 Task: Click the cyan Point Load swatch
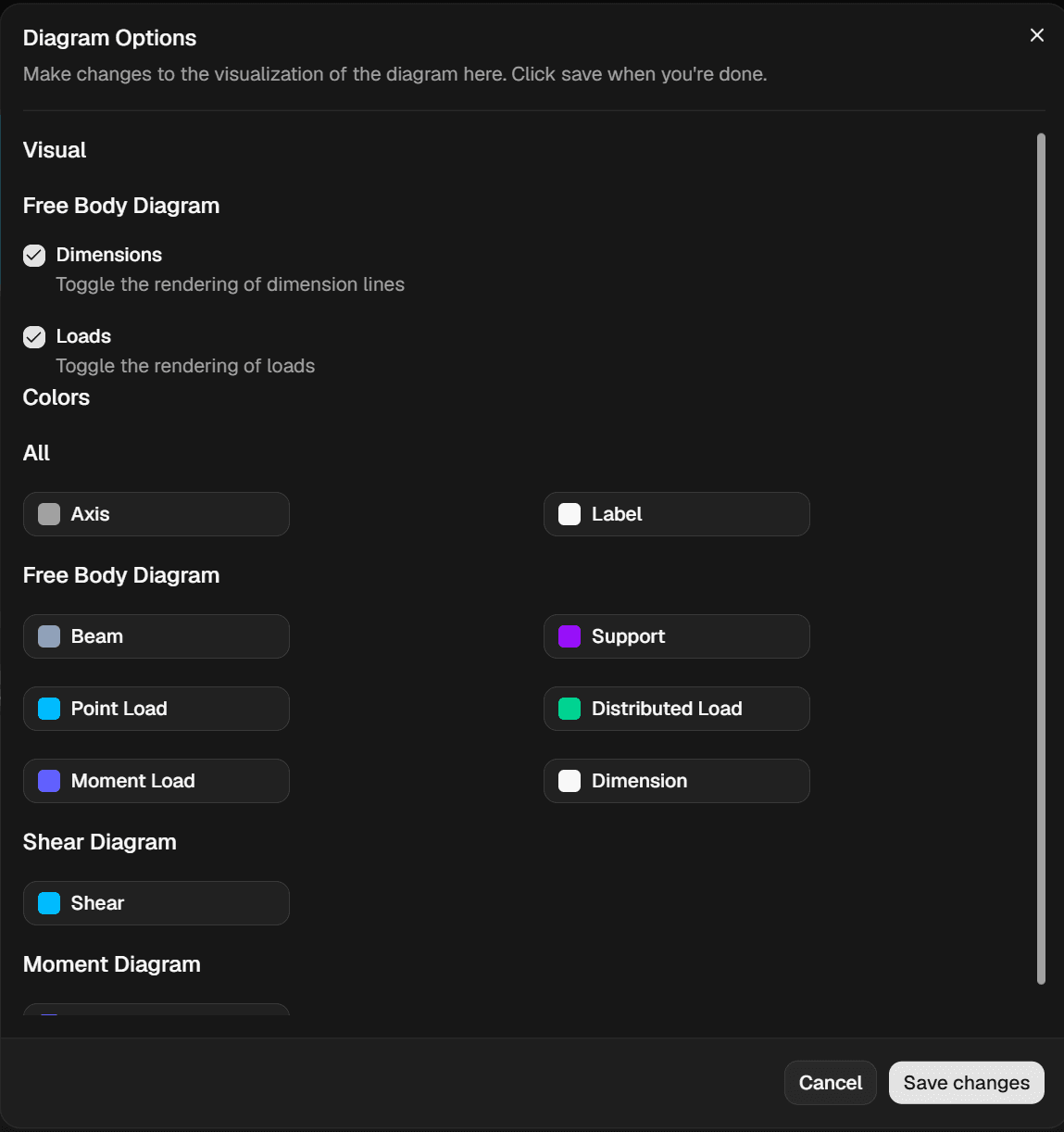(x=49, y=709)
